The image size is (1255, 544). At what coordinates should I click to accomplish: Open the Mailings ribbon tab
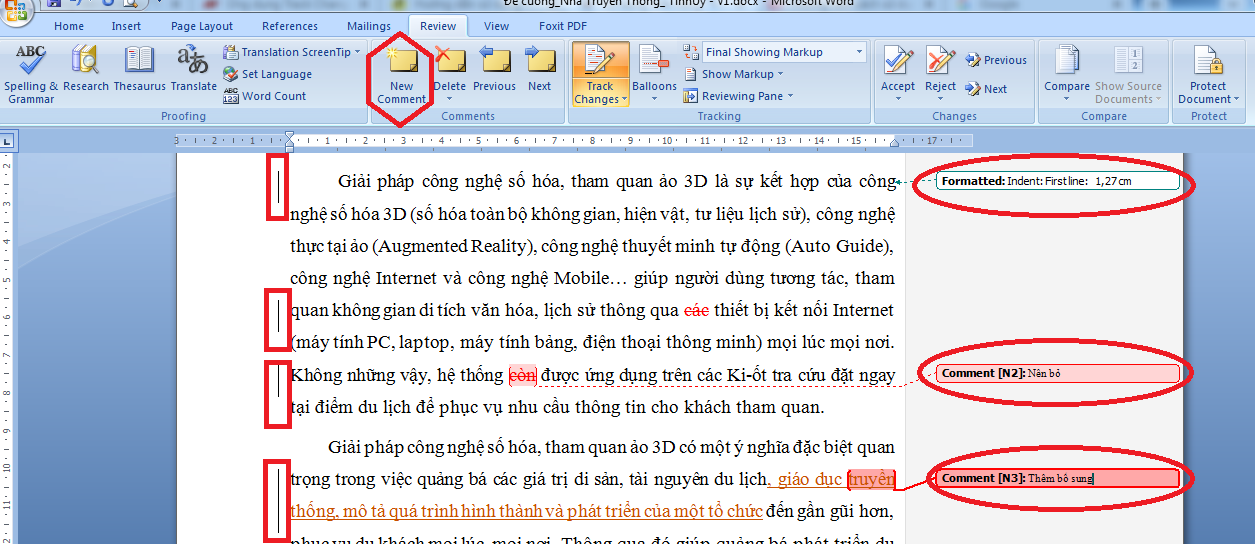pos(369,26)
